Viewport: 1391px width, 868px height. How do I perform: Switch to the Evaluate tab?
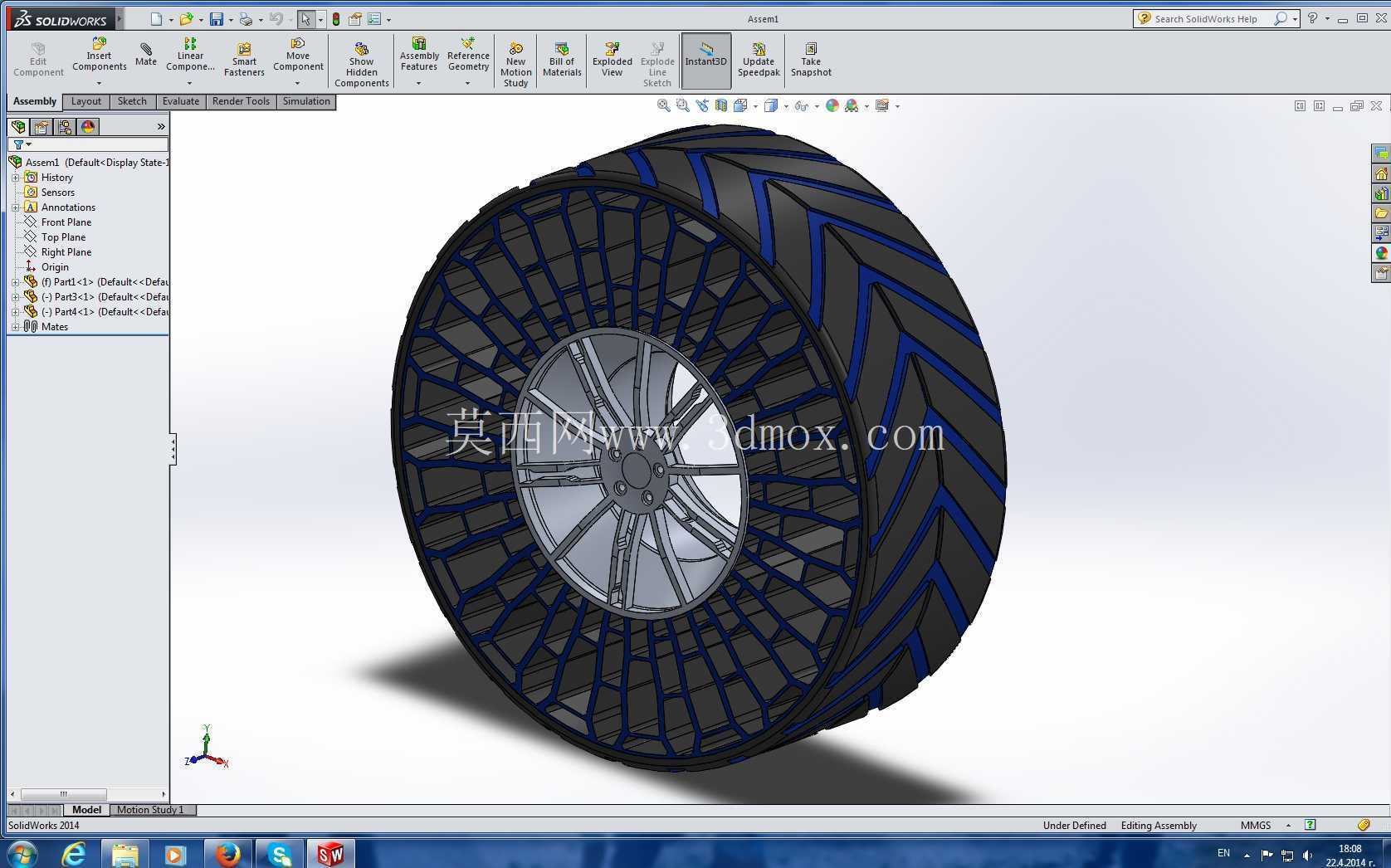tap(181, 102)
